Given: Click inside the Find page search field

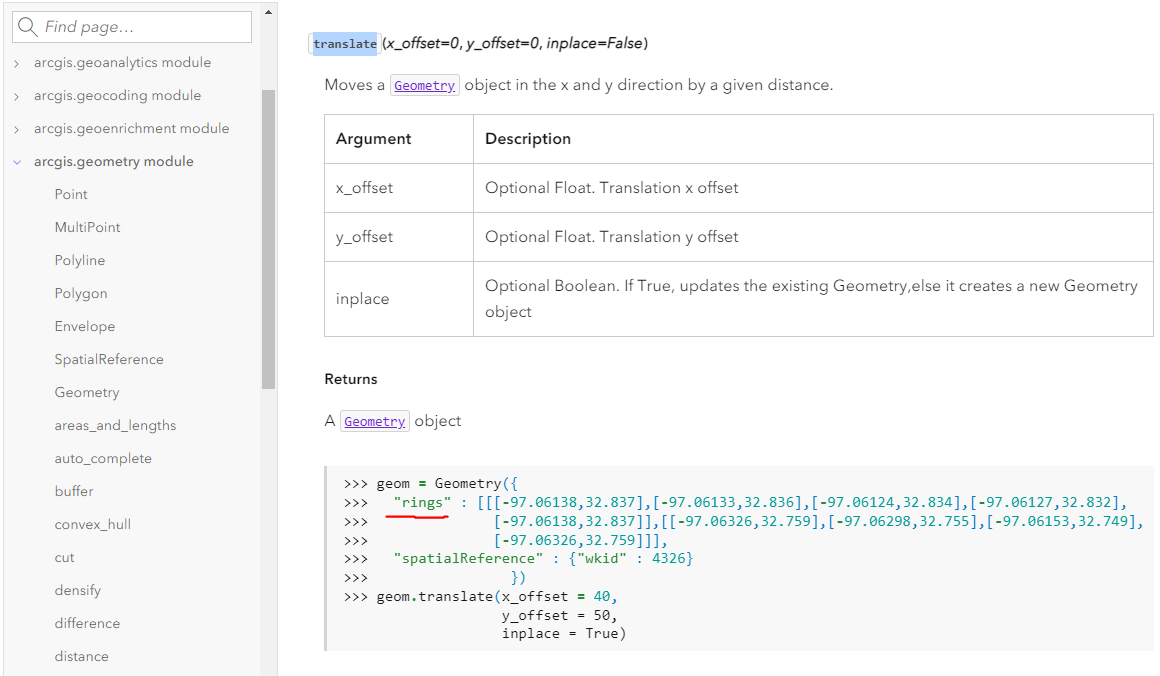Looking at the screenshot, I should click(x=140, y=27).
